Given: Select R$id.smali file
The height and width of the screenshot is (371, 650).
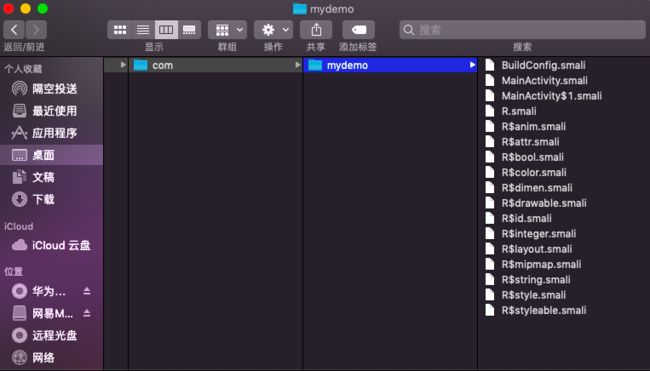Looking at the screenshot, I should [526, 218].
